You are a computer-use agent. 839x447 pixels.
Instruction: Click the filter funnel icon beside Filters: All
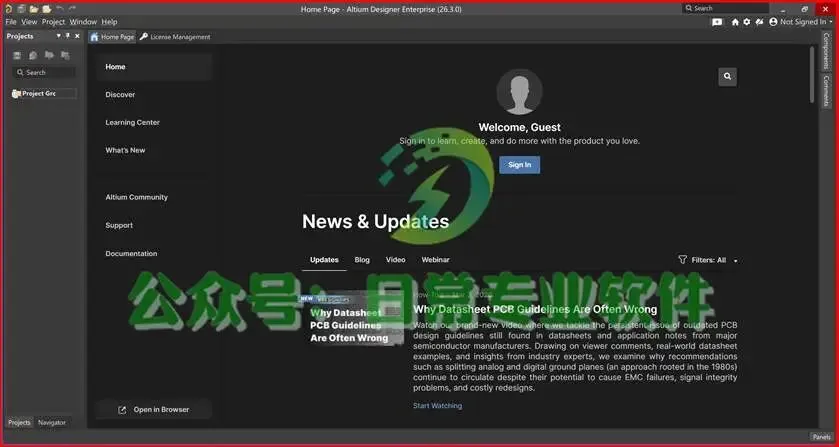(x=682, y=260)
